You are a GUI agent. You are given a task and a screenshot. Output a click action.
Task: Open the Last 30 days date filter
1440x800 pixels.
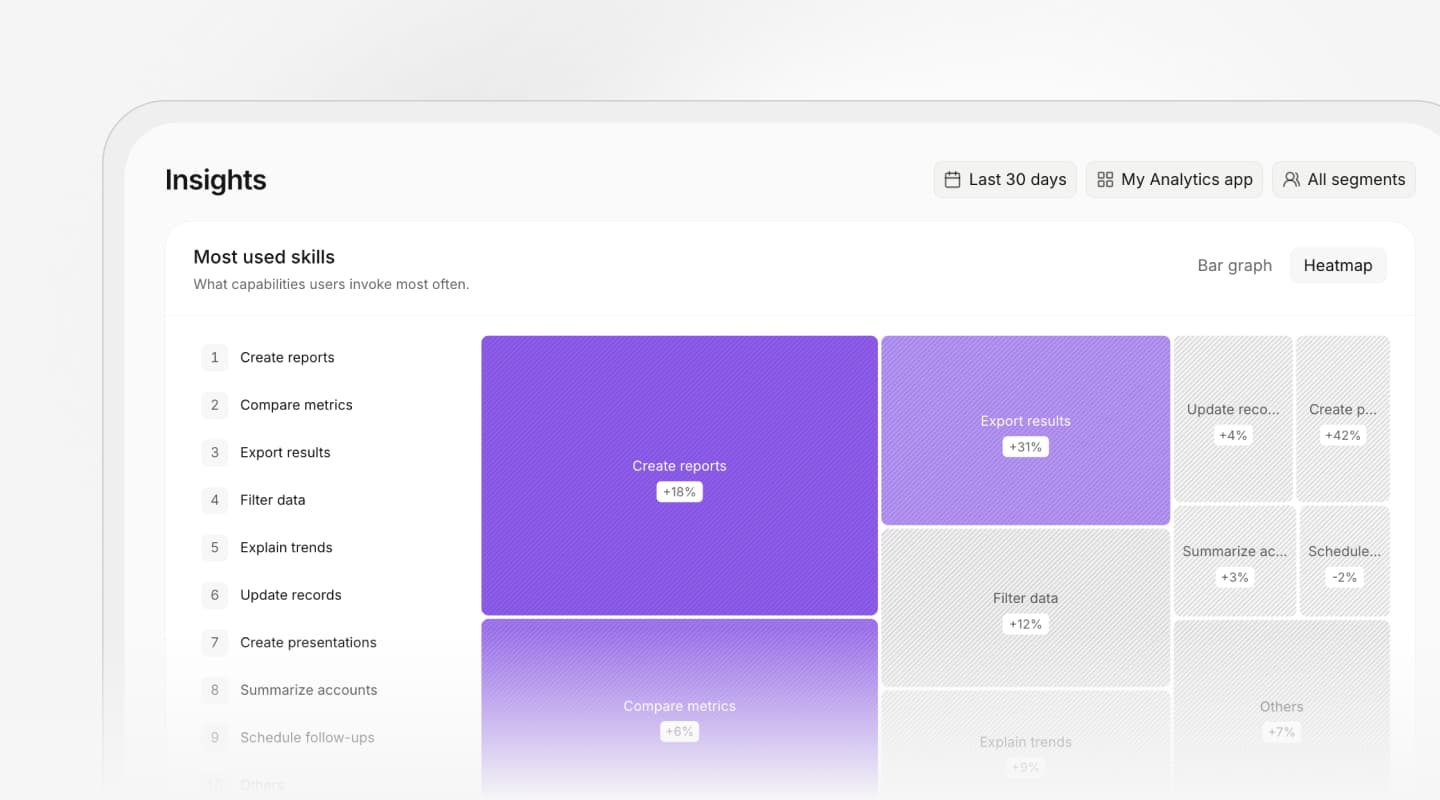coord(1005,180)
